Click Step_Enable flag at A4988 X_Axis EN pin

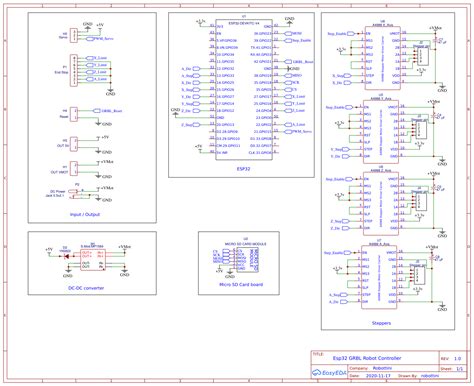click(x=341, y=34)
